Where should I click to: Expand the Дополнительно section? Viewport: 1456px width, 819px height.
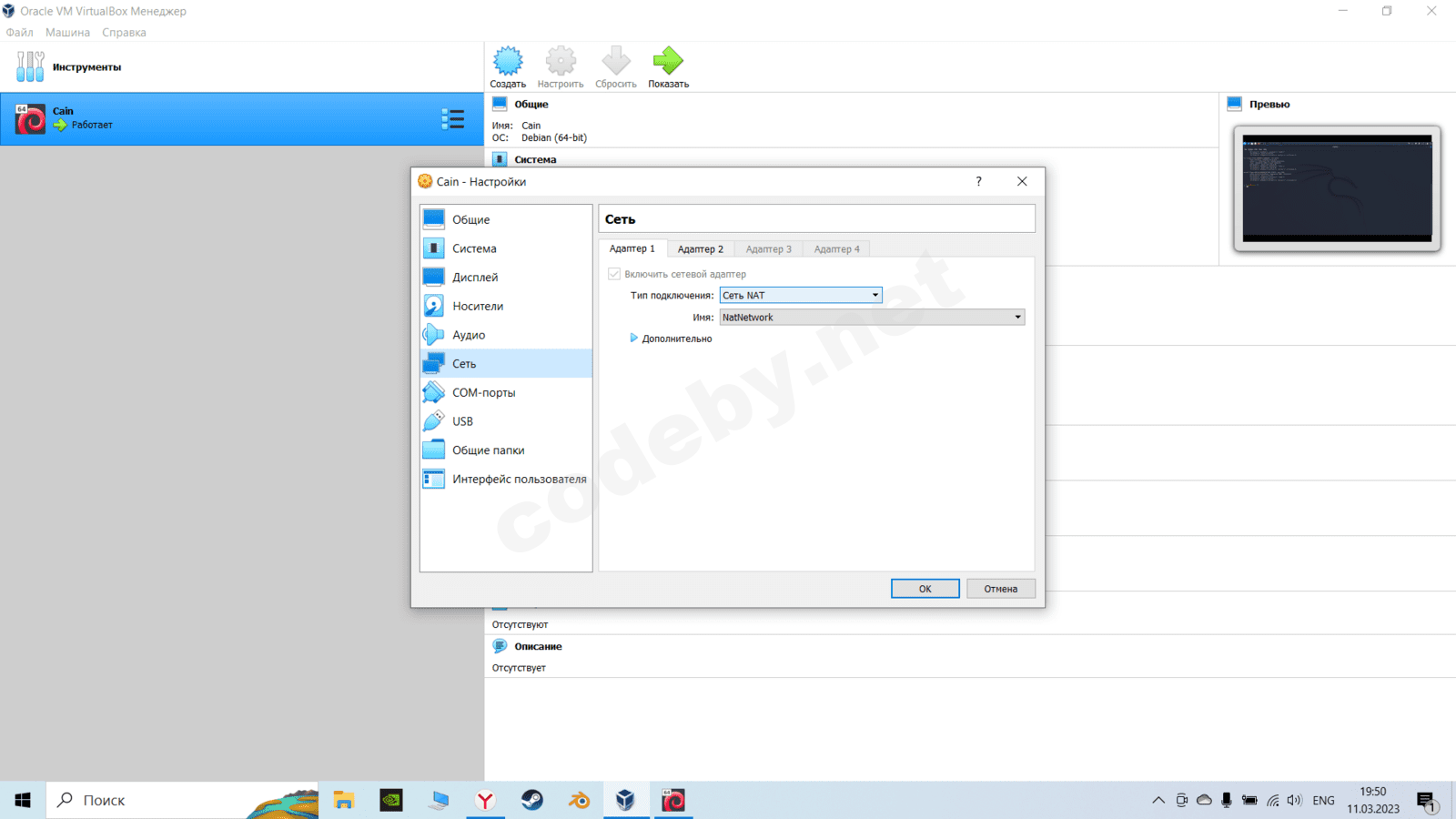pyautogui.click(x=671, y=339)
